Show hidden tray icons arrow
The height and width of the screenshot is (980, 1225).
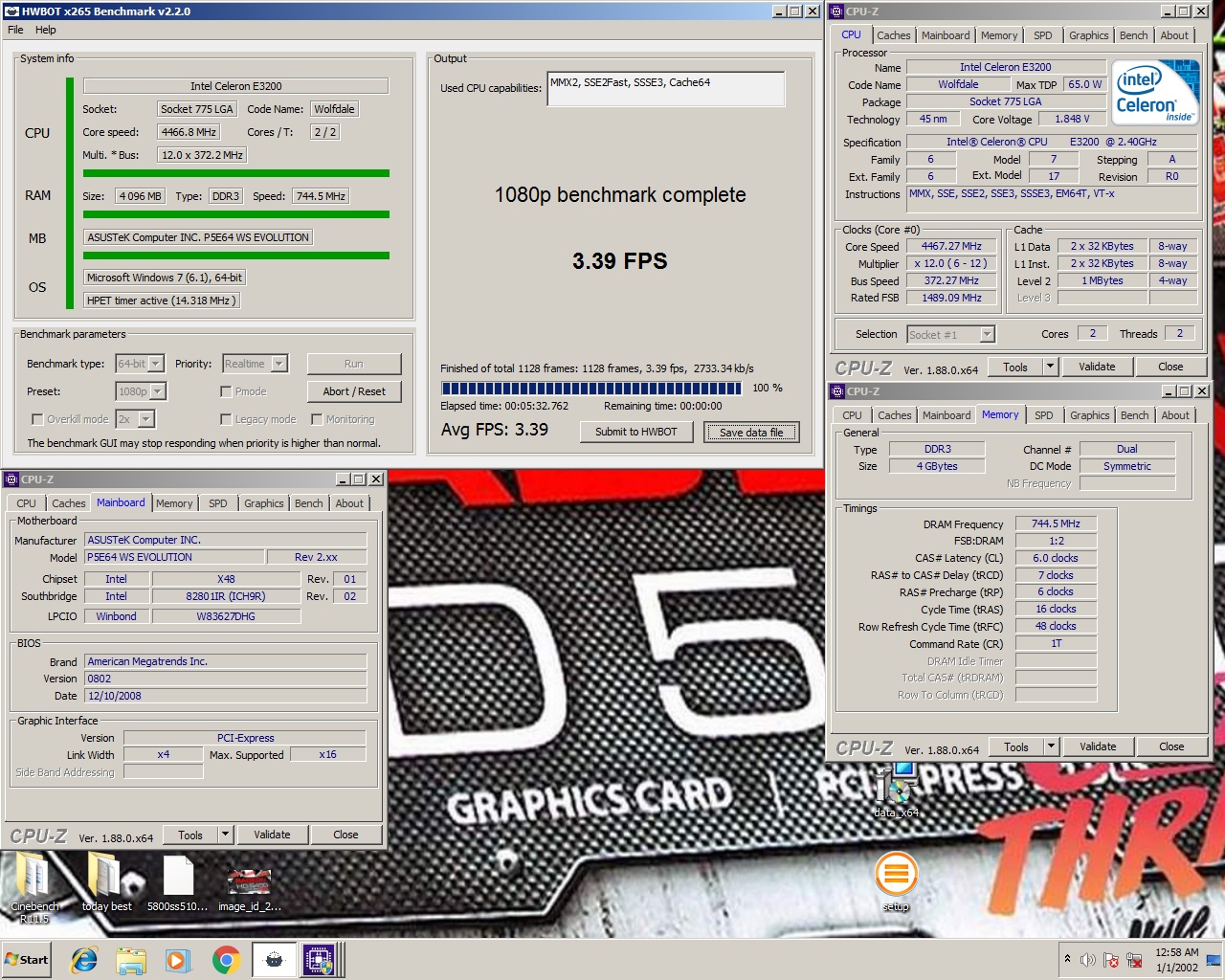pyautogui.click(x=1067, y=959)
